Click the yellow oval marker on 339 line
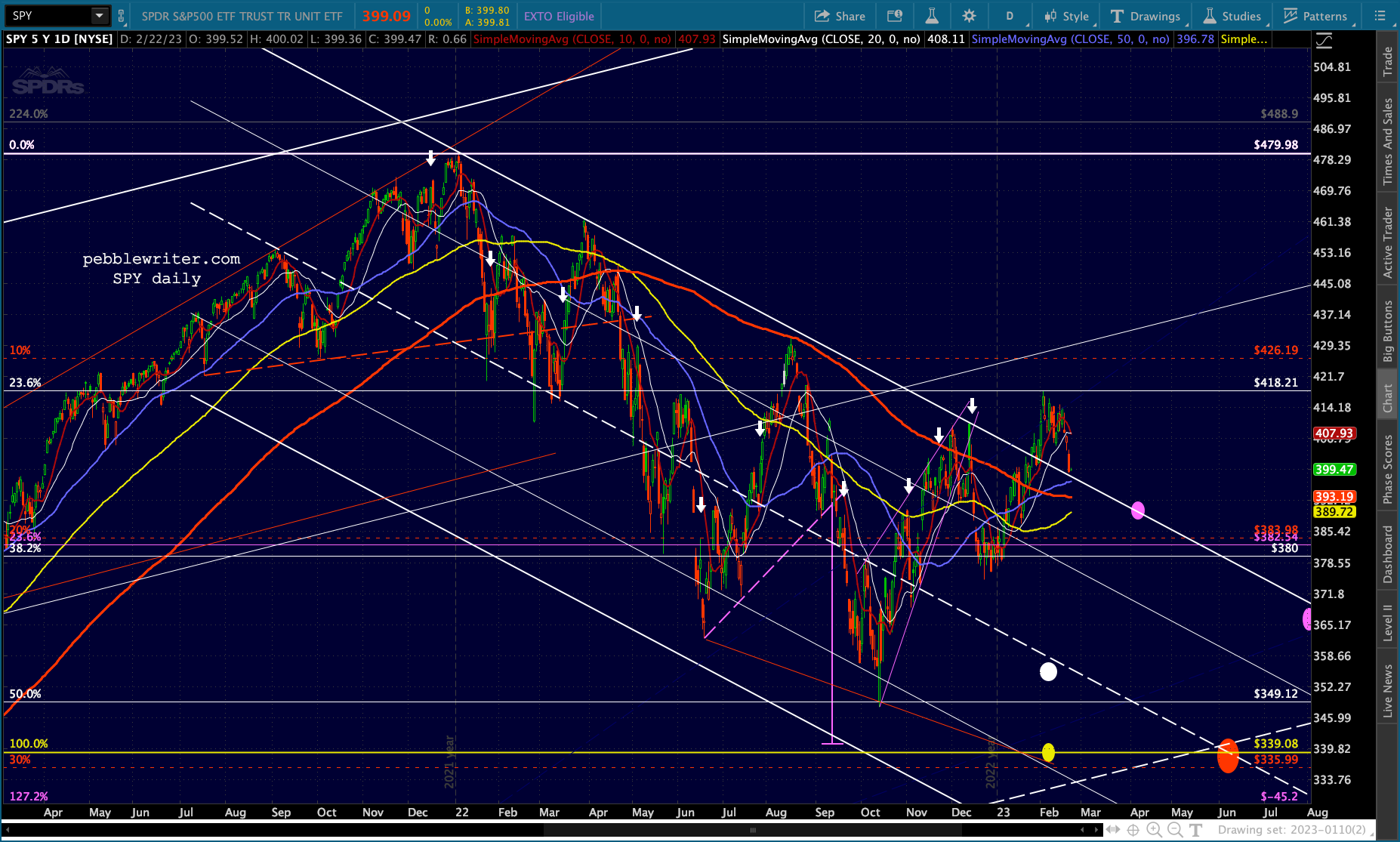This screenshot has height=842, width=1400. [1048, 752]
